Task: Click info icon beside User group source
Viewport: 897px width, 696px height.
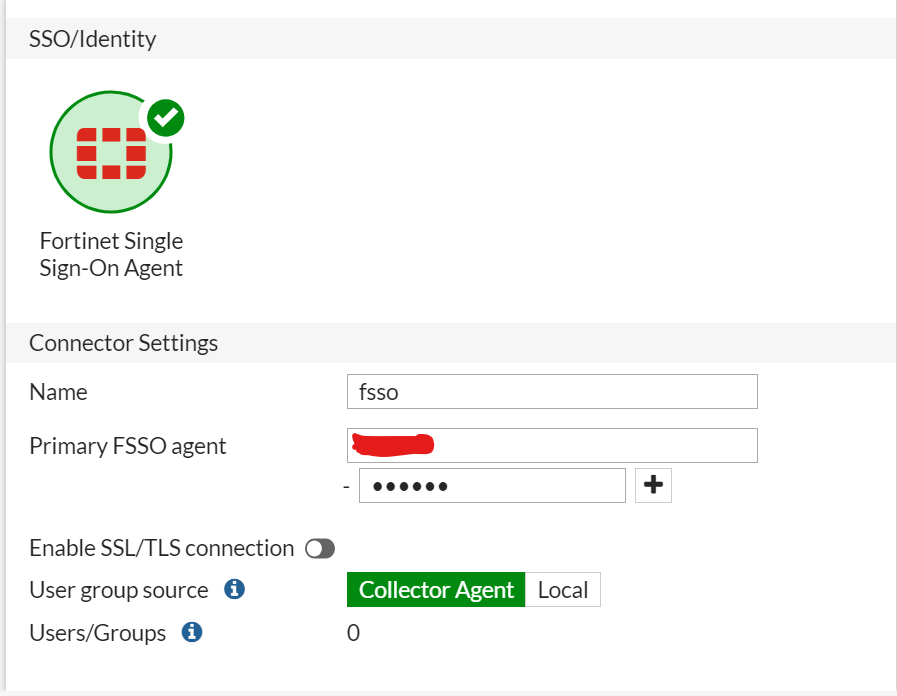Action: click(x=234, y=590)
